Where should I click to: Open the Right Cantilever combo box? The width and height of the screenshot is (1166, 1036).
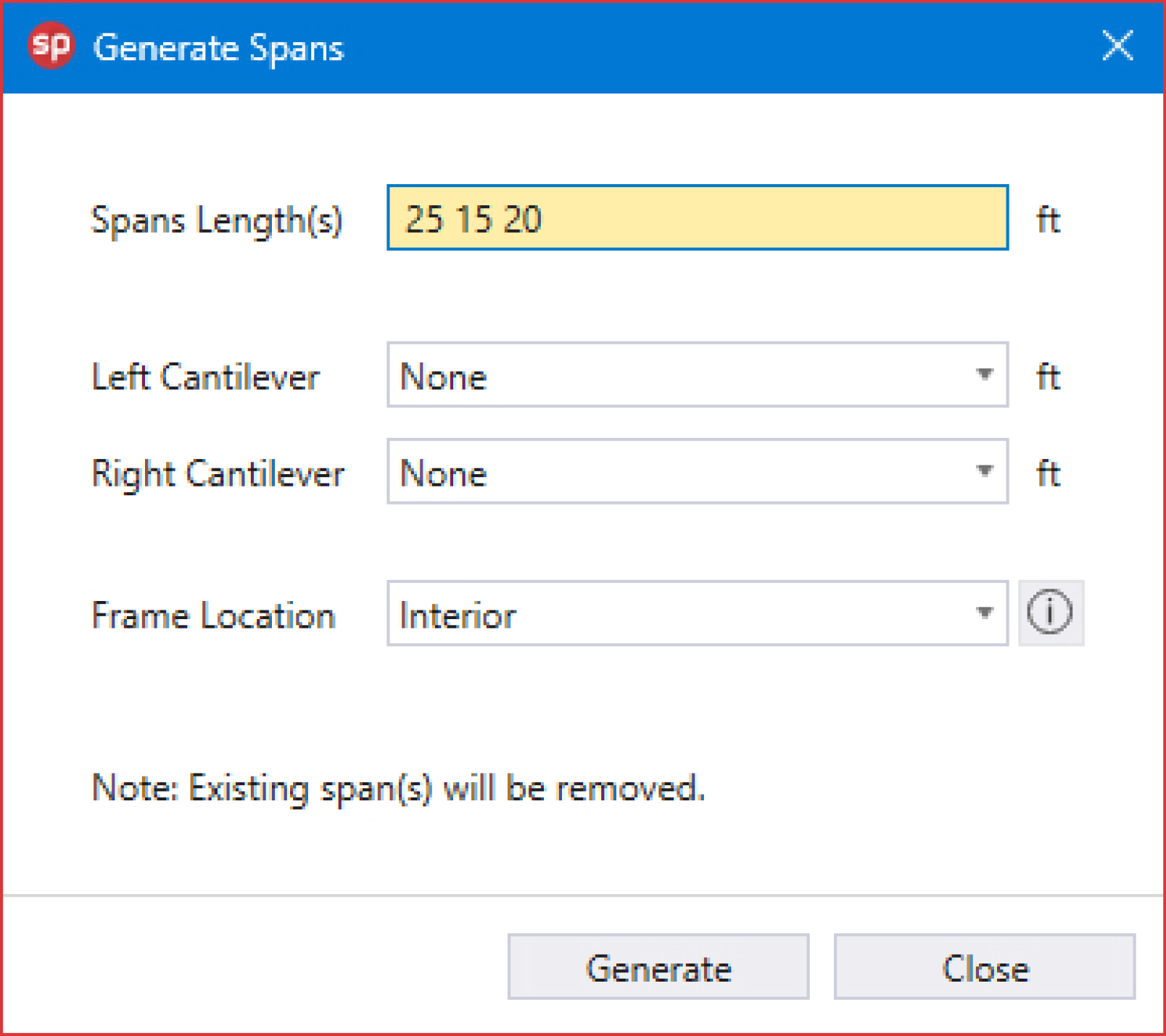(x=682, y=472)
